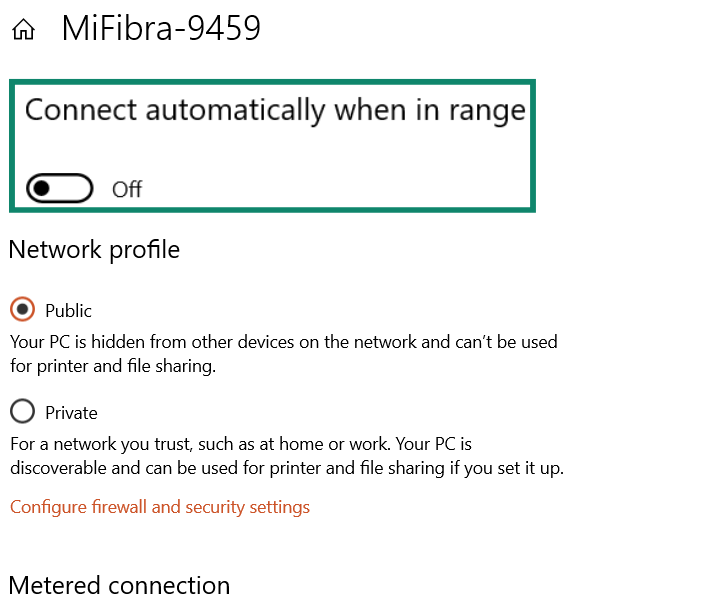713x612 pixels.
Task: Click the Connect automatically when in range heading
Action: pyautogui.click(x=275, y=110)
